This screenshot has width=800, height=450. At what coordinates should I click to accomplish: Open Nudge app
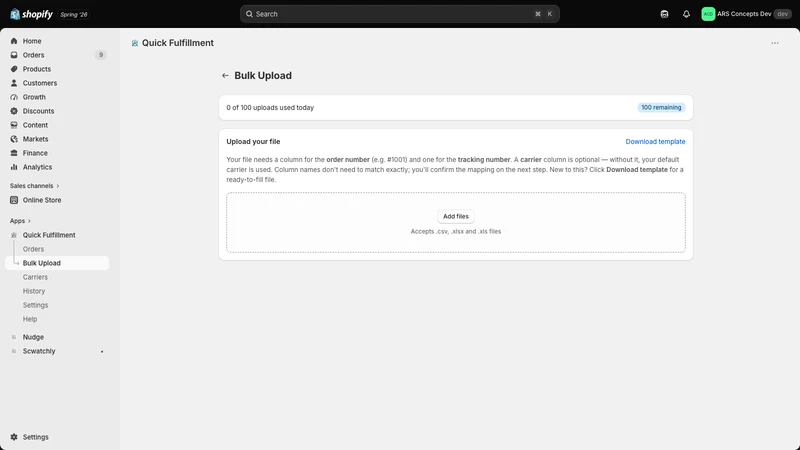33,337
